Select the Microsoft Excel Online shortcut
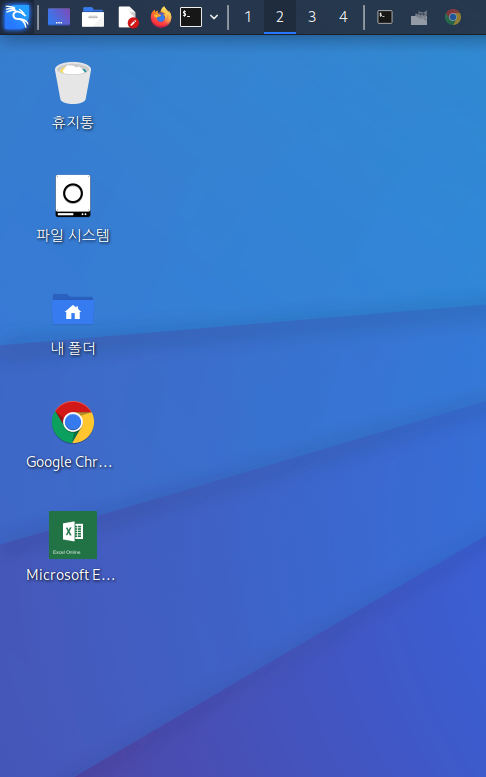This screenshot has width=486, height=777. 73,535
